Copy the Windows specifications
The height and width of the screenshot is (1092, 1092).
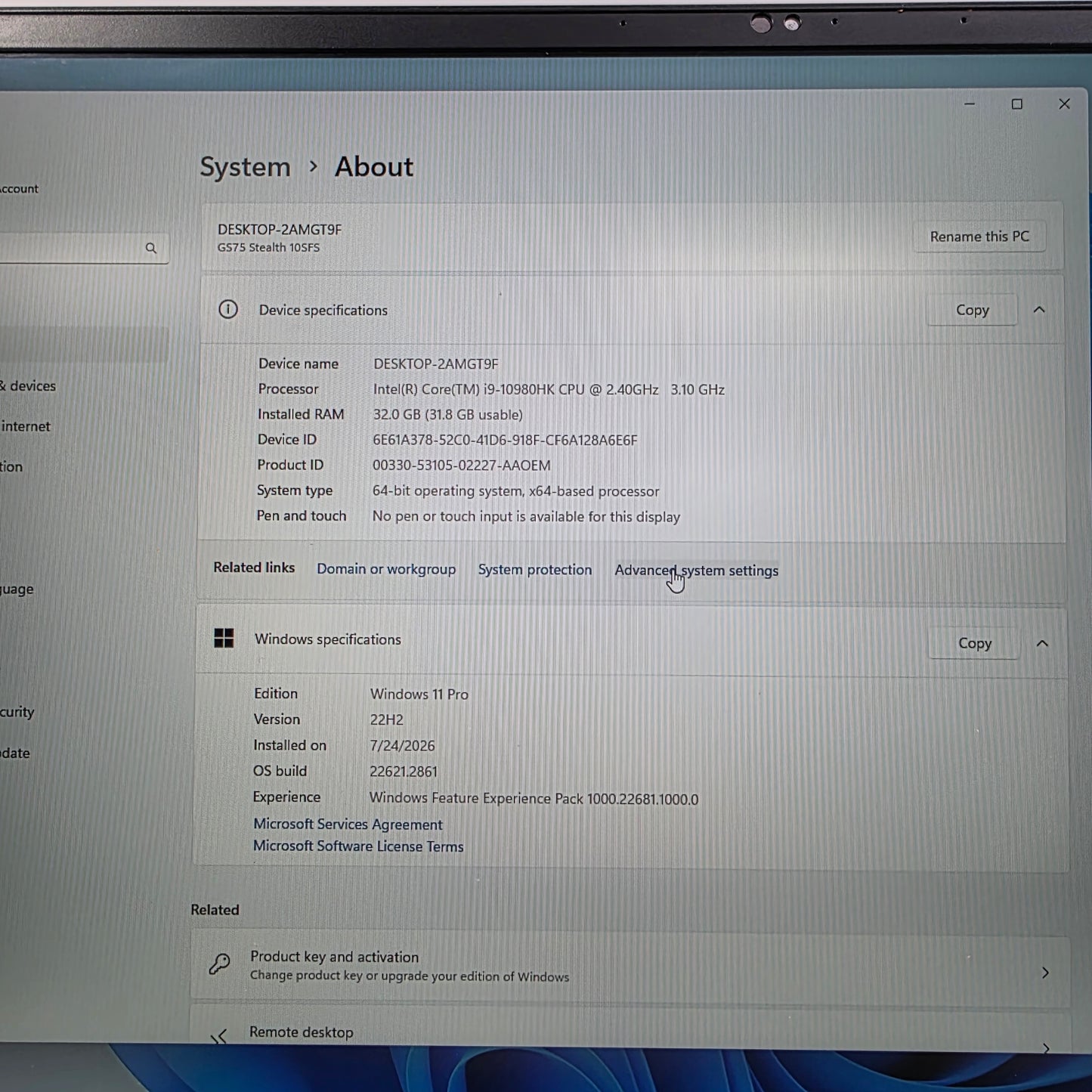(x=974, y=643)
